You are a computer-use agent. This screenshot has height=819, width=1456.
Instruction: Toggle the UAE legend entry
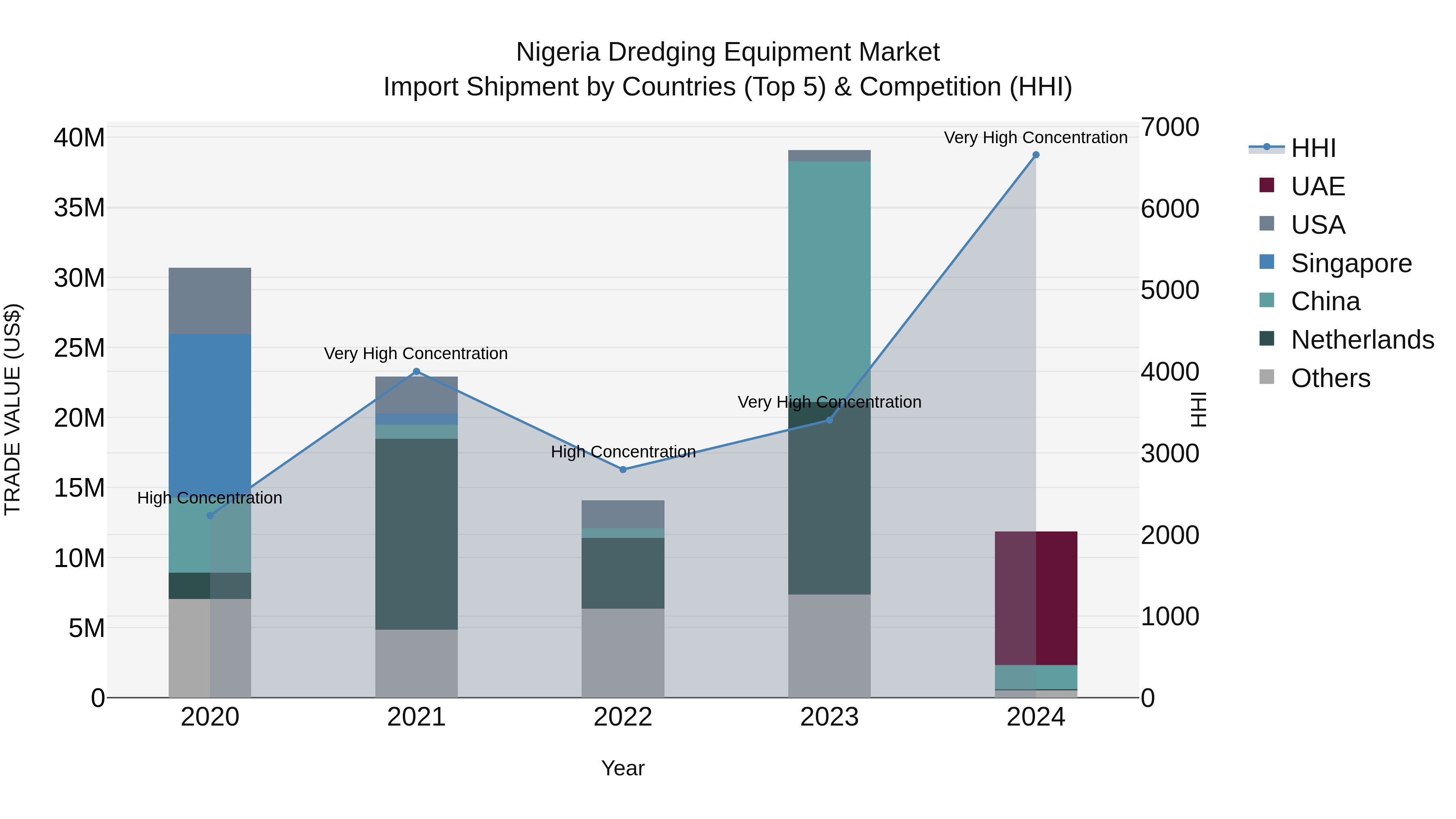pos(1302,186)
